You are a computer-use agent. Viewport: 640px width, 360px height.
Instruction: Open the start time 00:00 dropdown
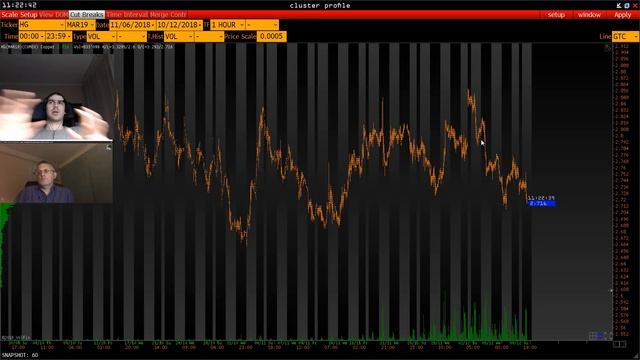31,36
